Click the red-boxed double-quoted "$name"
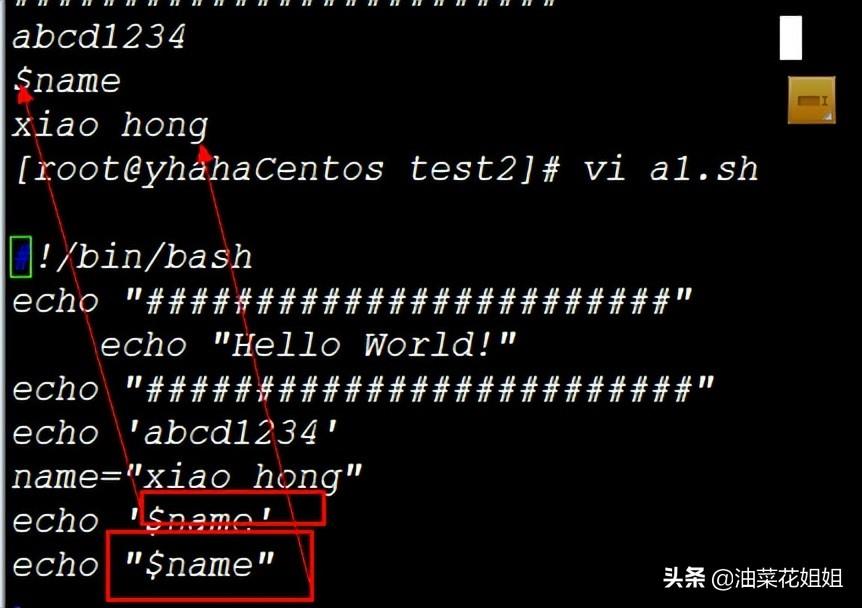Screen dimensions: 862x608 [209, 565]
